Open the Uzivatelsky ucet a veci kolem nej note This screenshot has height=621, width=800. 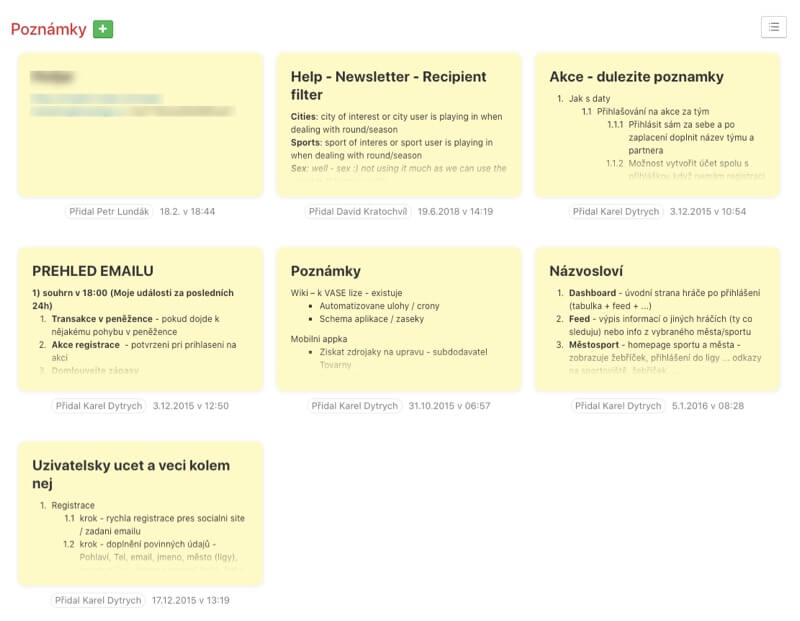141,514
